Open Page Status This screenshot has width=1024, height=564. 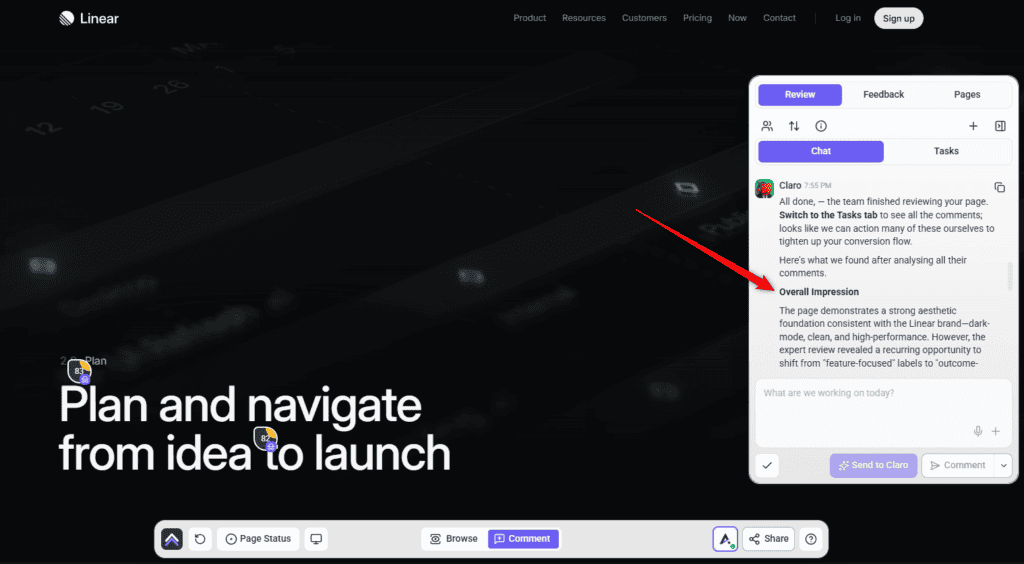pos(258,539)
